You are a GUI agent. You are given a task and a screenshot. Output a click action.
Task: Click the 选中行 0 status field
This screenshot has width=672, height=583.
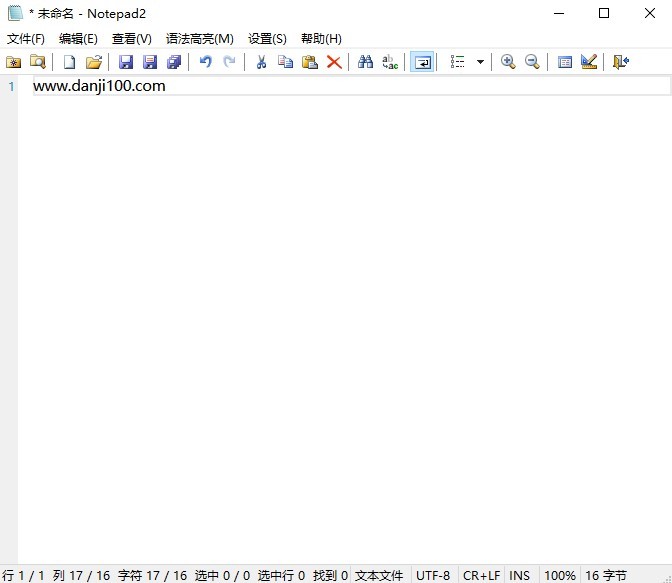point(281,575)
